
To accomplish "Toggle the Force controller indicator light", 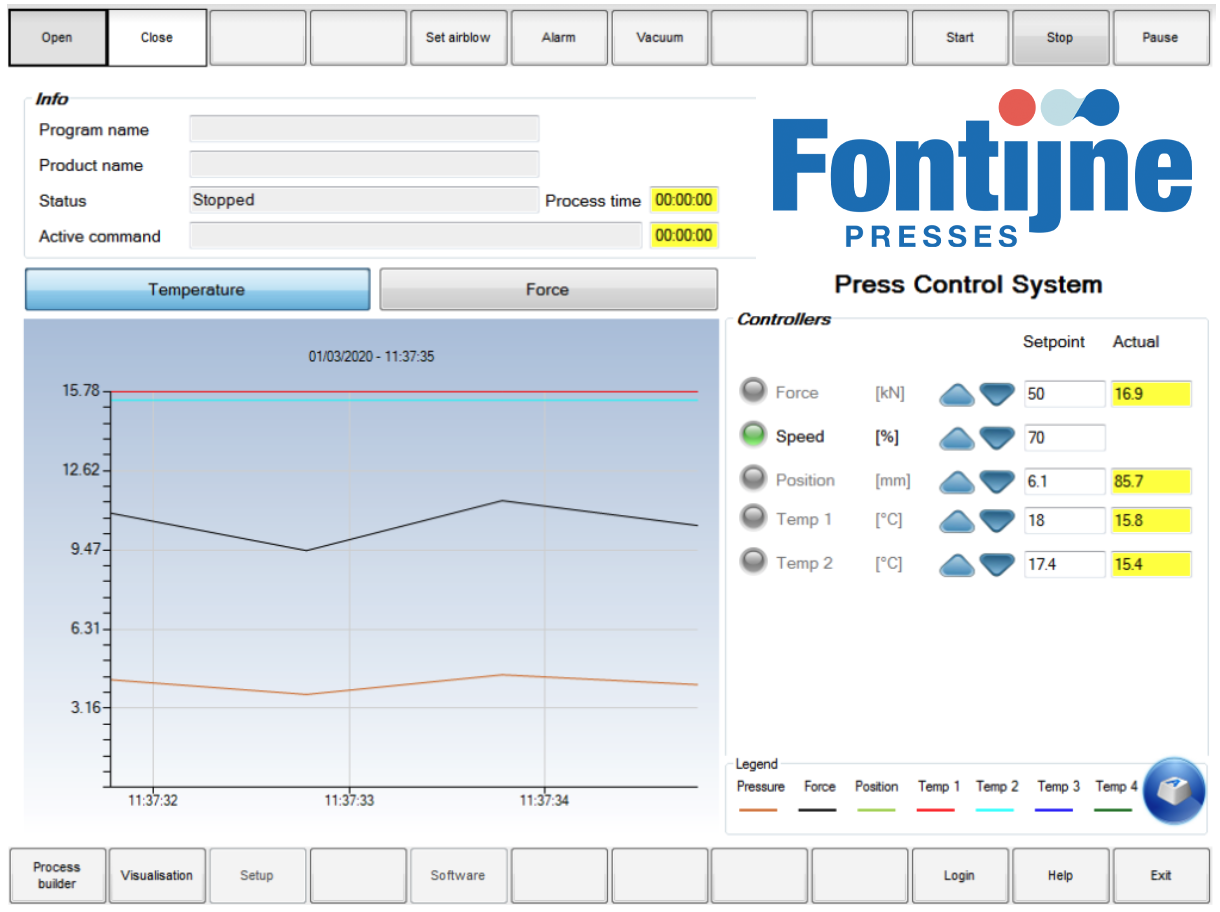I will pyautogui.click(x=753, y=391).
